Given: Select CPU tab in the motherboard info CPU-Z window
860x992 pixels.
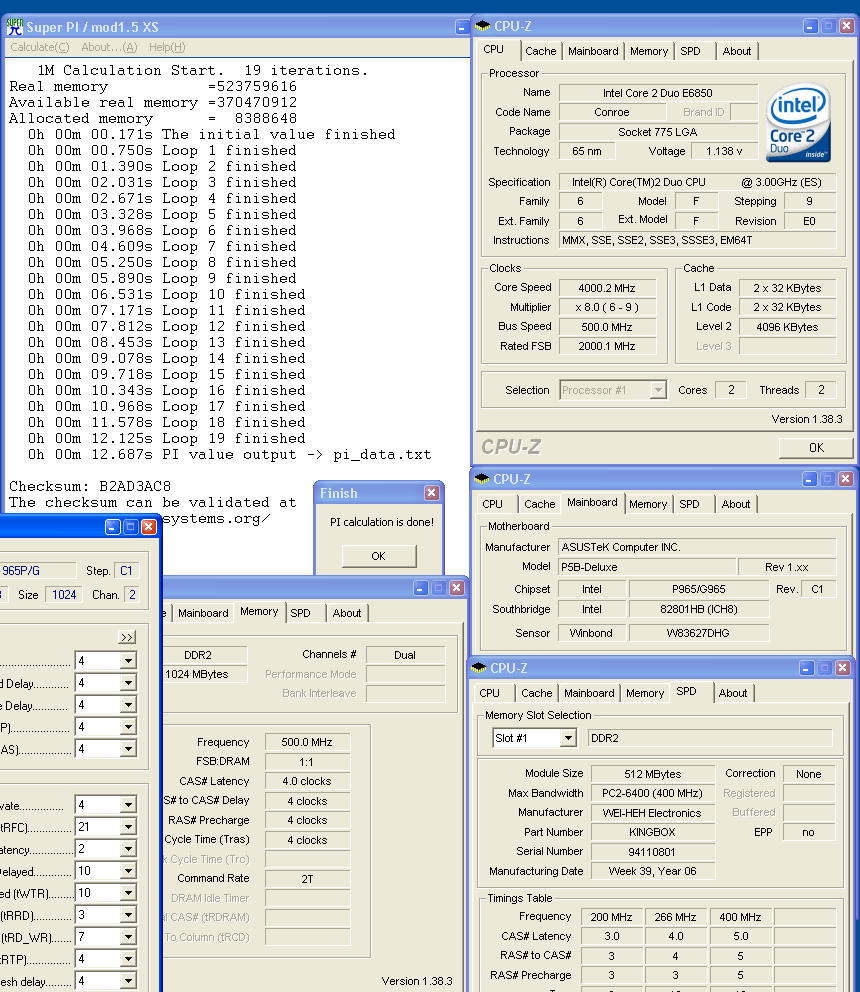Looking at the screenshot, I should point(492,504).
